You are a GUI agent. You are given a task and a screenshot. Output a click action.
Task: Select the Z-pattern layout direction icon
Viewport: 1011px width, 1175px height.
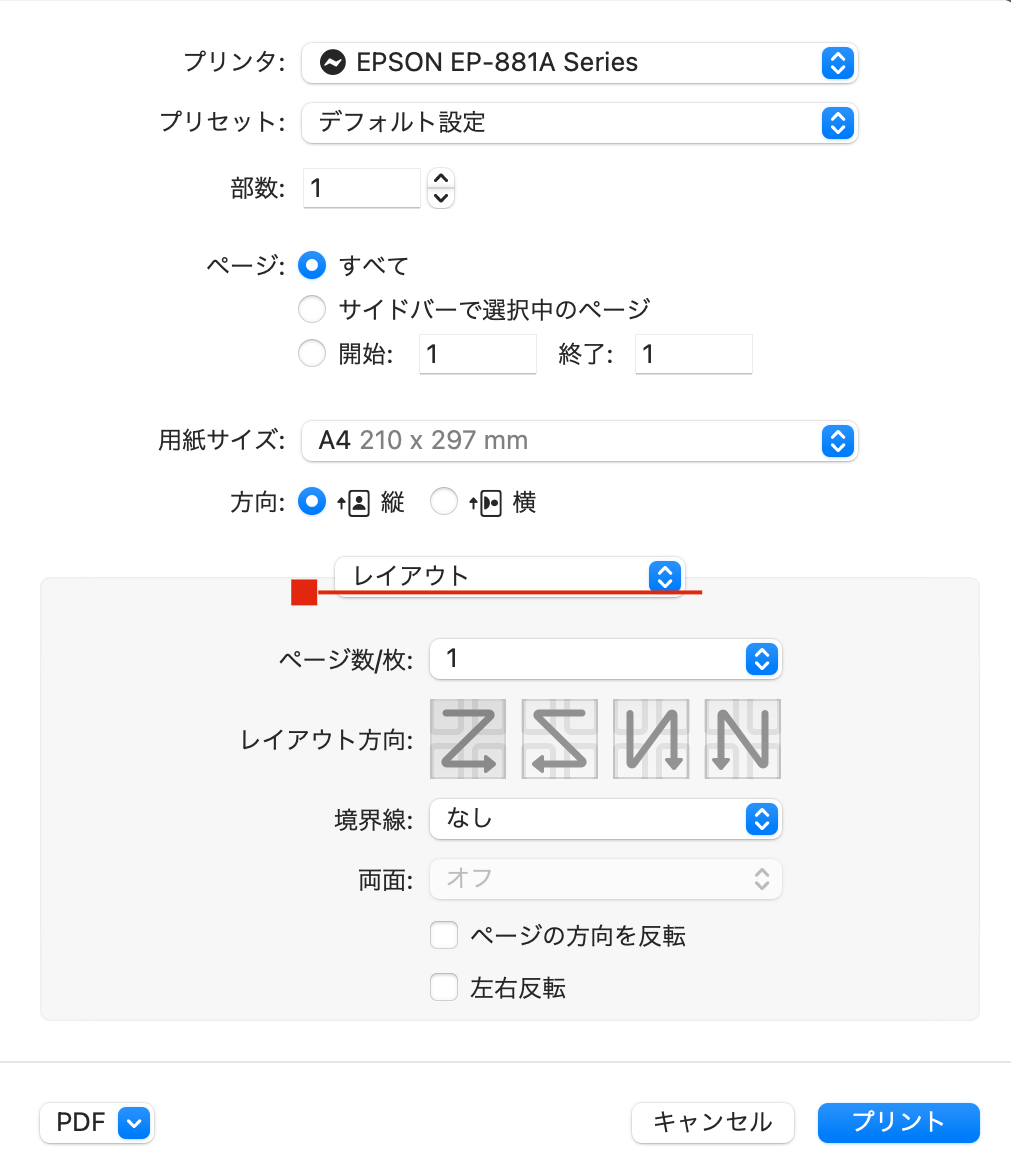pos(468,739)
